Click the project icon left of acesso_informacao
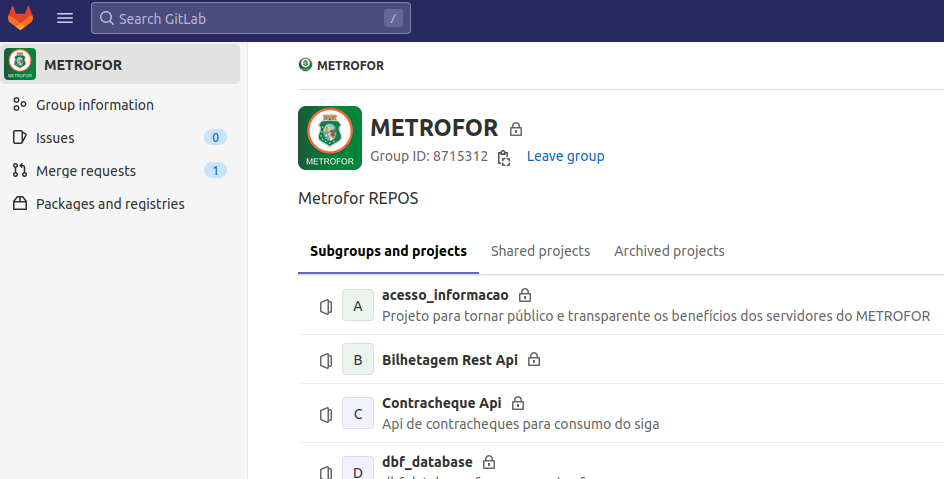 tap(326, 307)
